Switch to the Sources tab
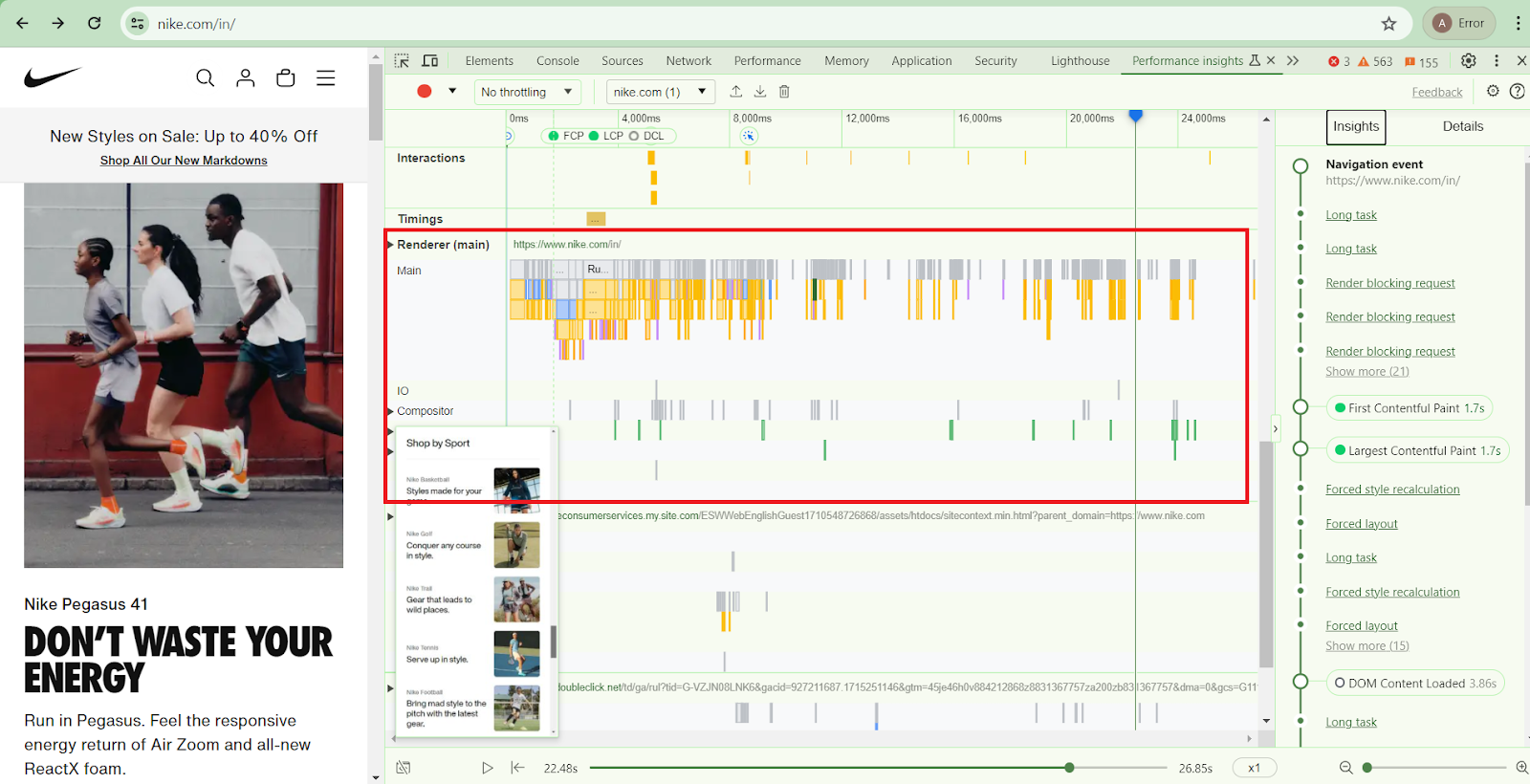This screenshot has width=1530, height=784. pyautogui.click(x=623, y=60)
